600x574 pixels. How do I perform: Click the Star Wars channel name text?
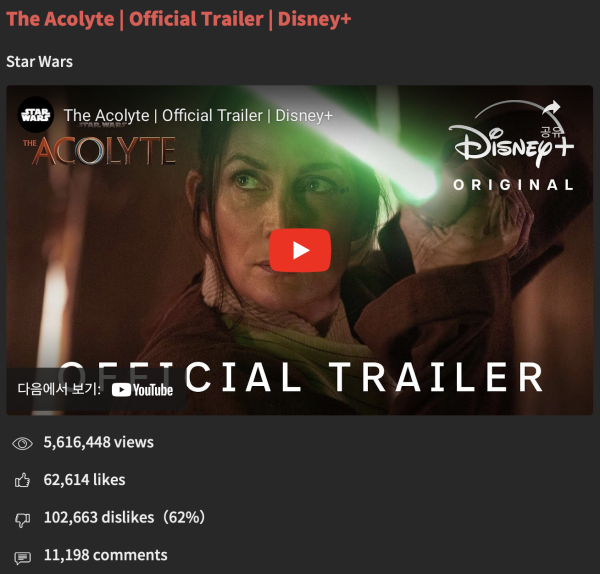click(39, 62)
